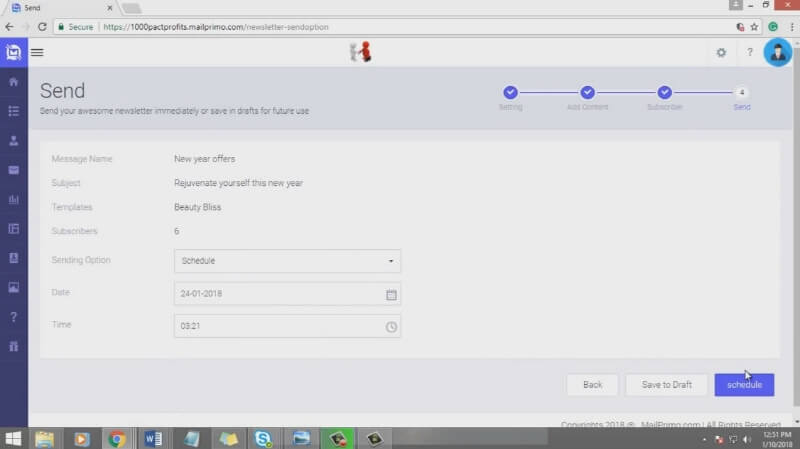Go to the Setting step
The image size is (800, 449).
(x=510, y=92)
